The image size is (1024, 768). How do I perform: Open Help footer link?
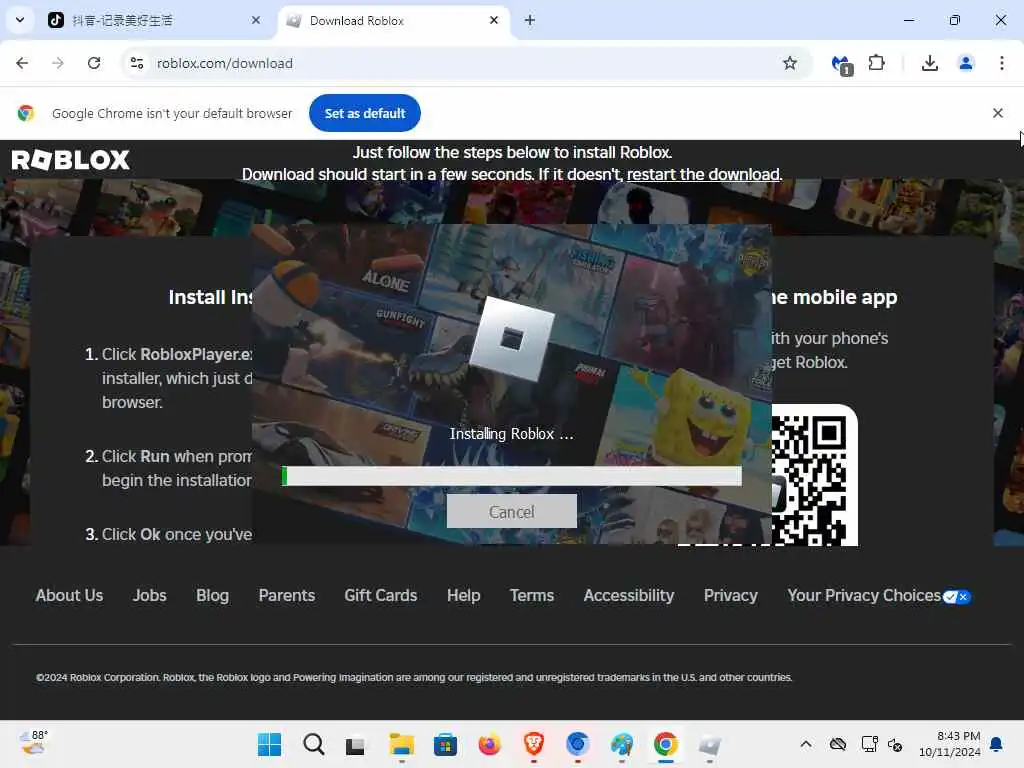point(464,596)
